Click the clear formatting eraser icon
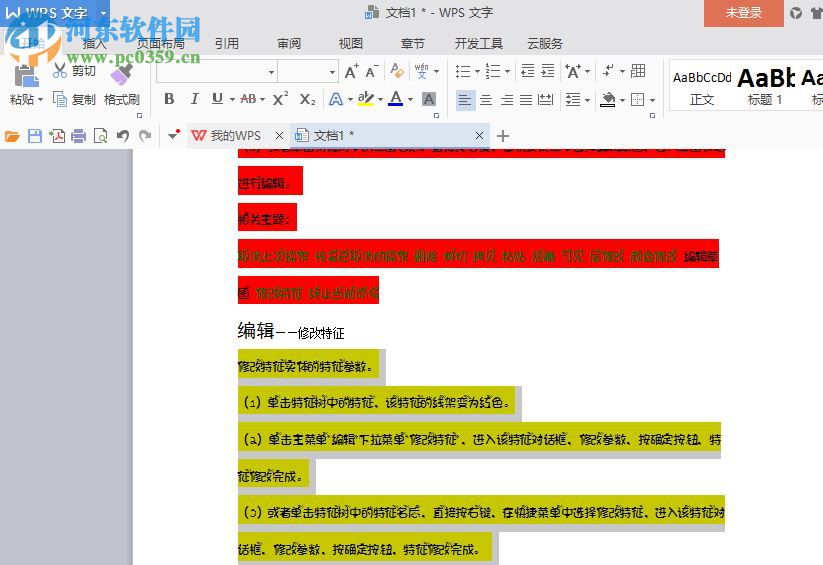Viewport: 823px width, 565px height. point(397,70)
